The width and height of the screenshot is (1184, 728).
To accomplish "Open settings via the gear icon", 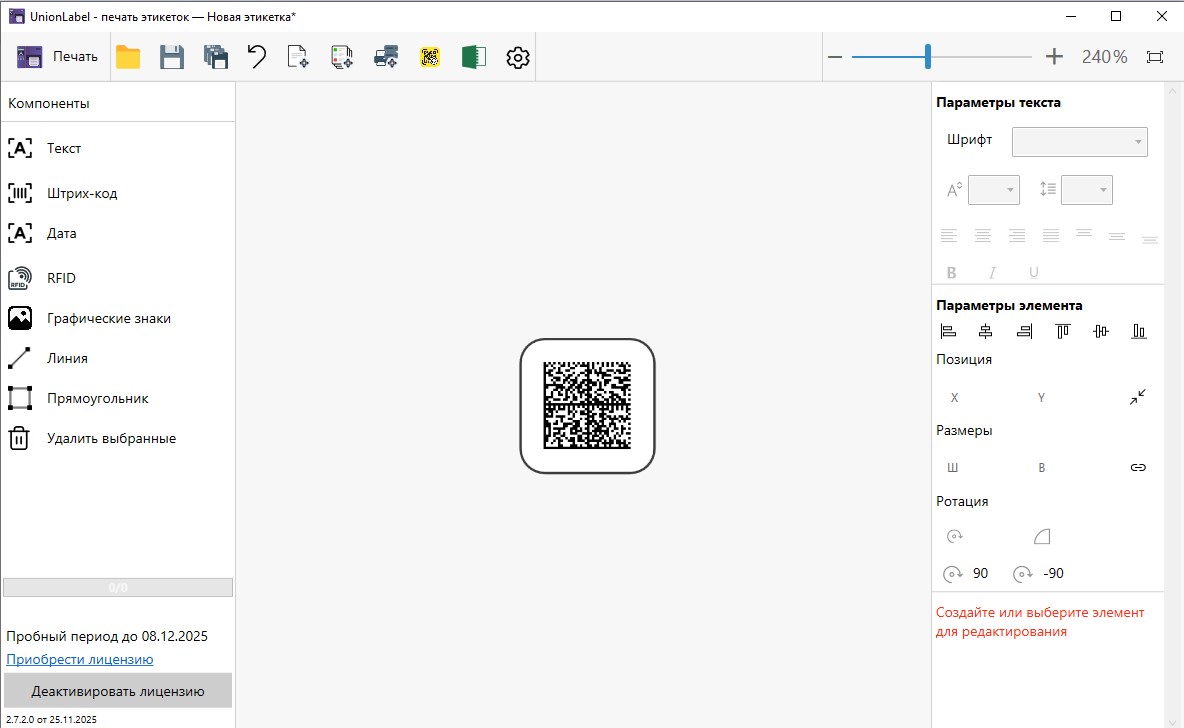I will click(517, 57).
